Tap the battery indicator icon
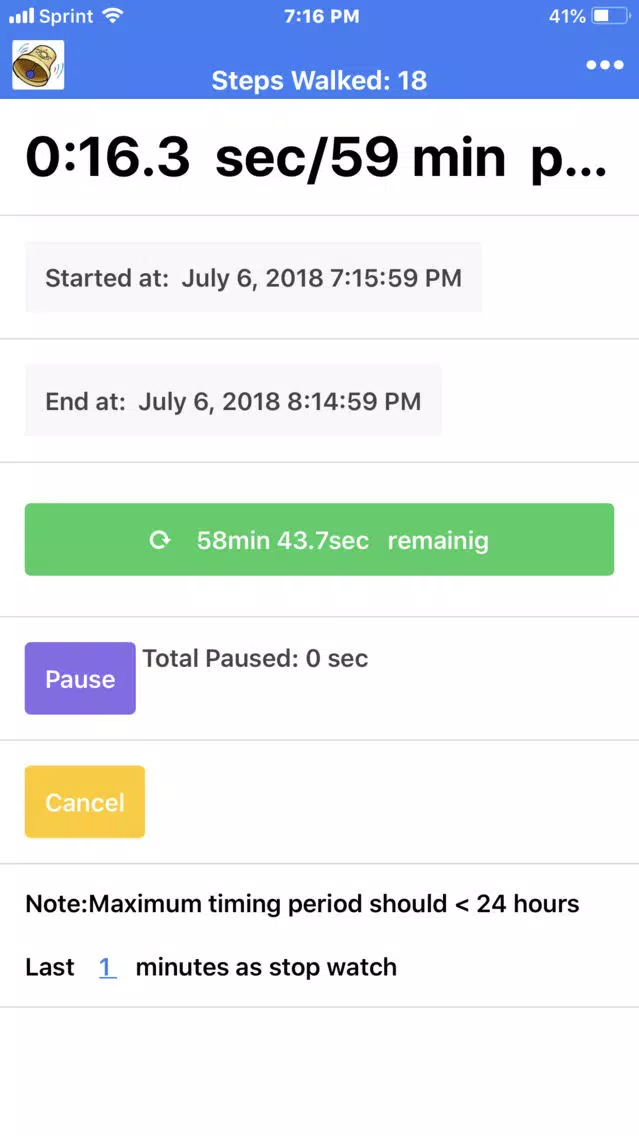 click(611, 16)
